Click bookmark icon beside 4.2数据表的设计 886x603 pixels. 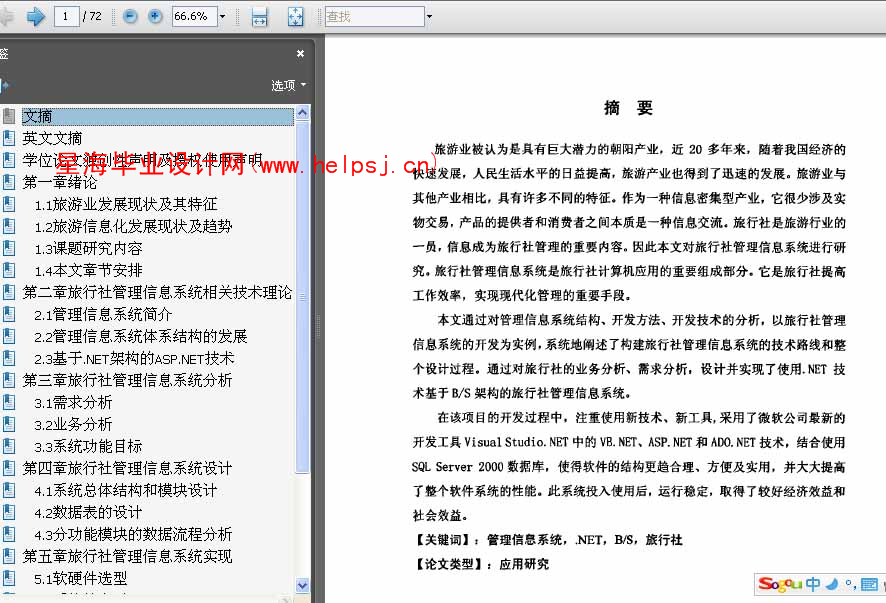(8, 513)
